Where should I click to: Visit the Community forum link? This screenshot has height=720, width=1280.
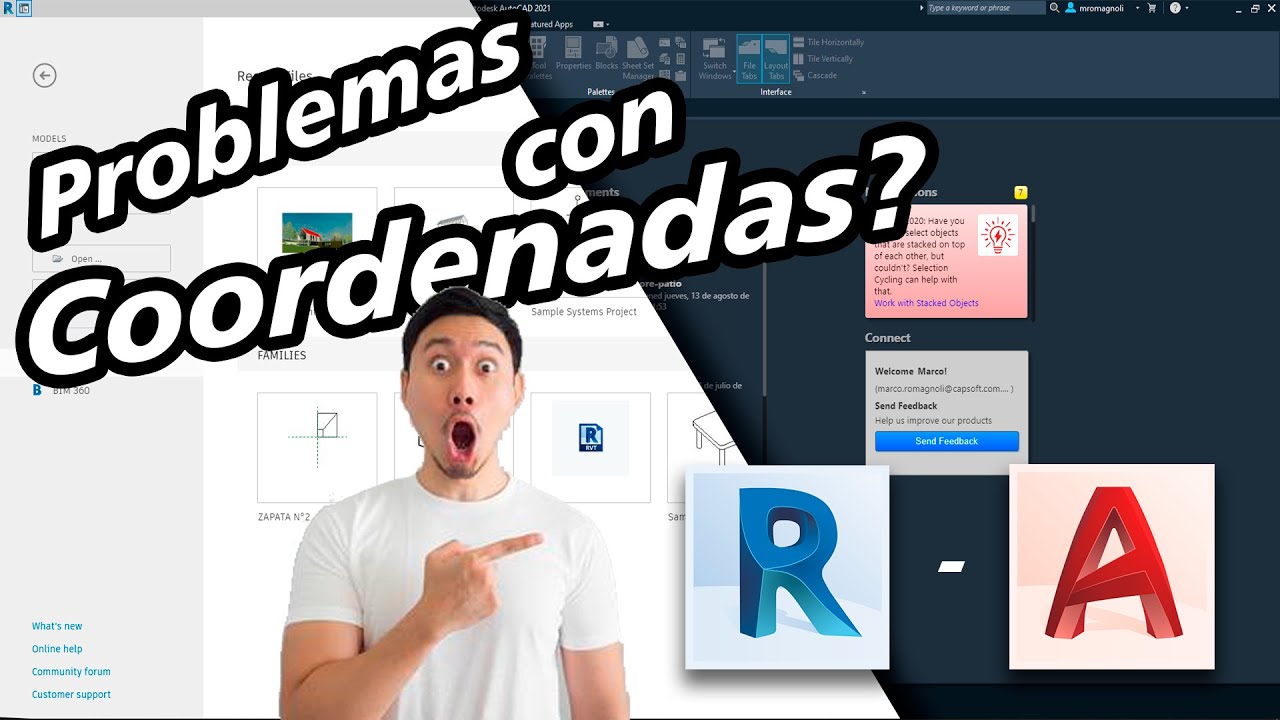point(71,672)
